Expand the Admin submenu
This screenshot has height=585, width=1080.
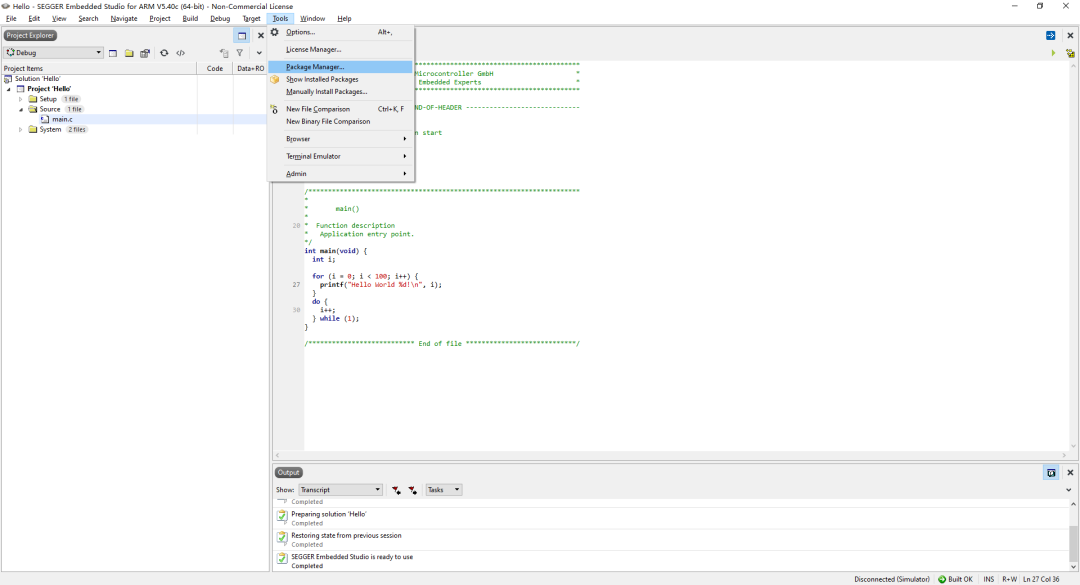click(340, 174)
